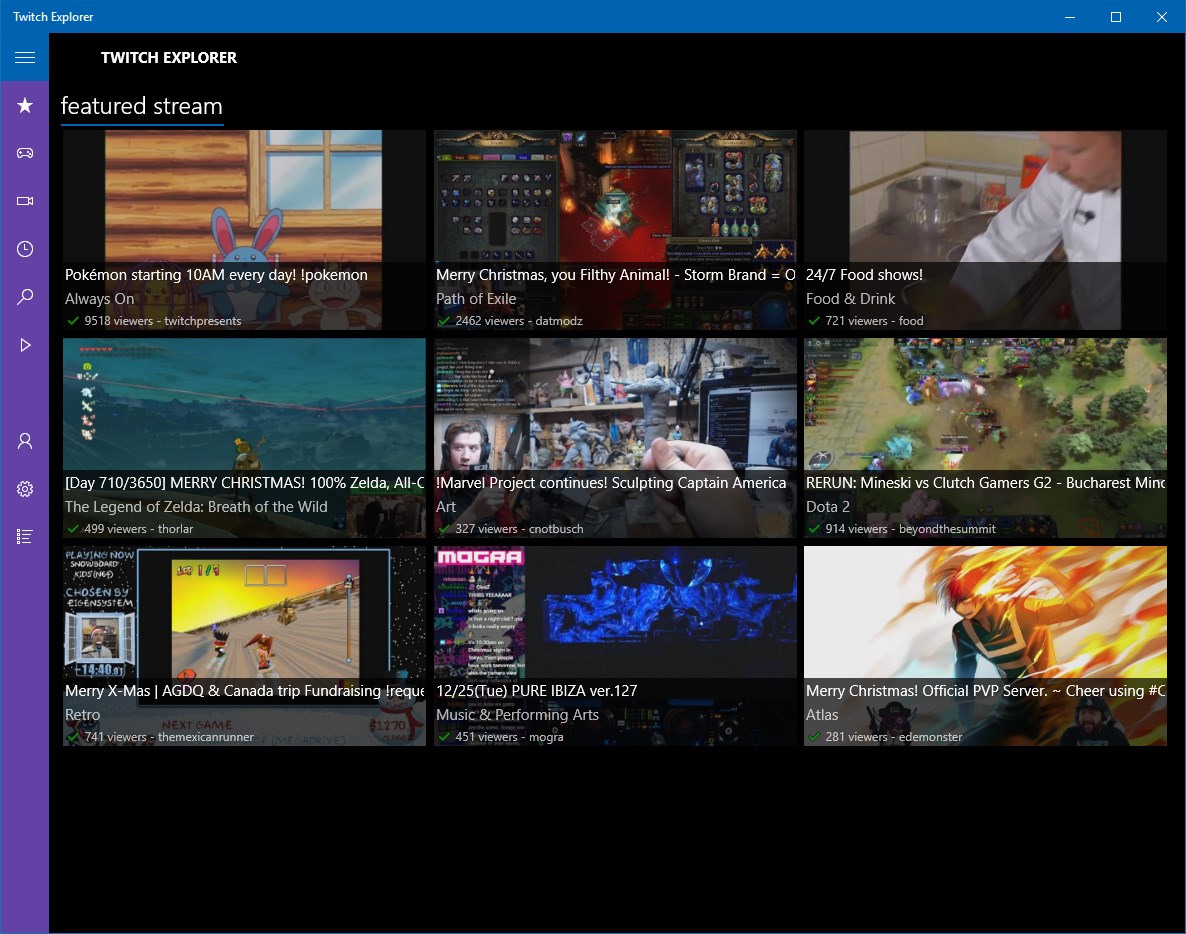Click the green checkmark beside themexicanrunner
Screen dimensions: 1186x934
[x=73, y=737]
